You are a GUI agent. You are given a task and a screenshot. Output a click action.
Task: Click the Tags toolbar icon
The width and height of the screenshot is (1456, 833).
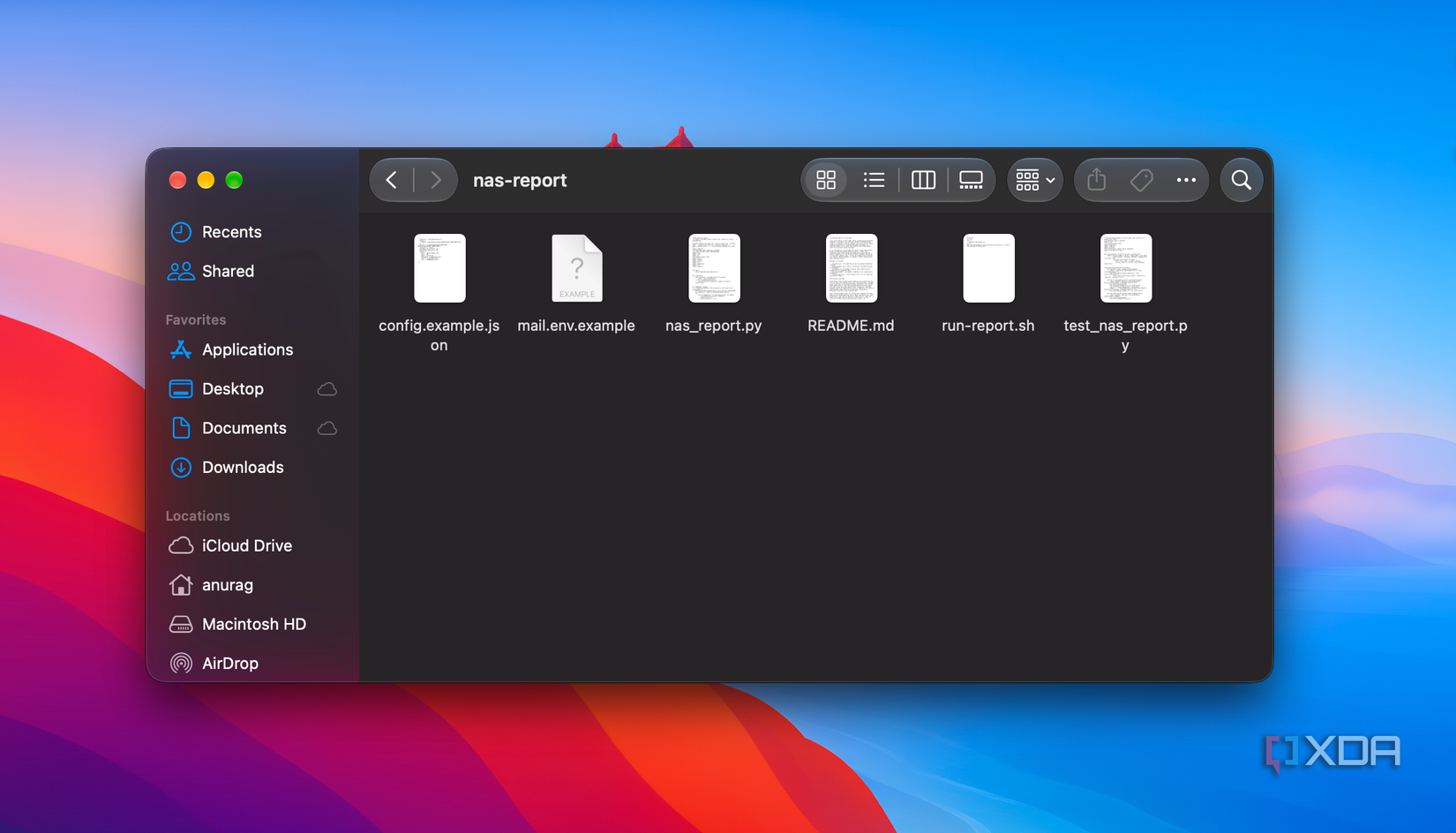pos(1141,180)
